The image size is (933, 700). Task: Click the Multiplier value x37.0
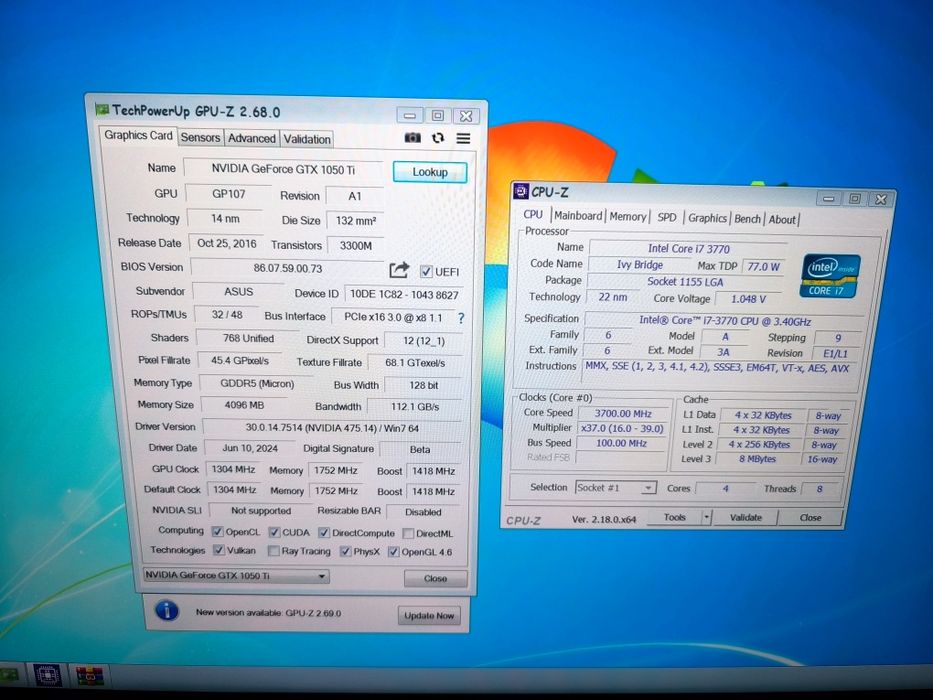coord(622,429)
